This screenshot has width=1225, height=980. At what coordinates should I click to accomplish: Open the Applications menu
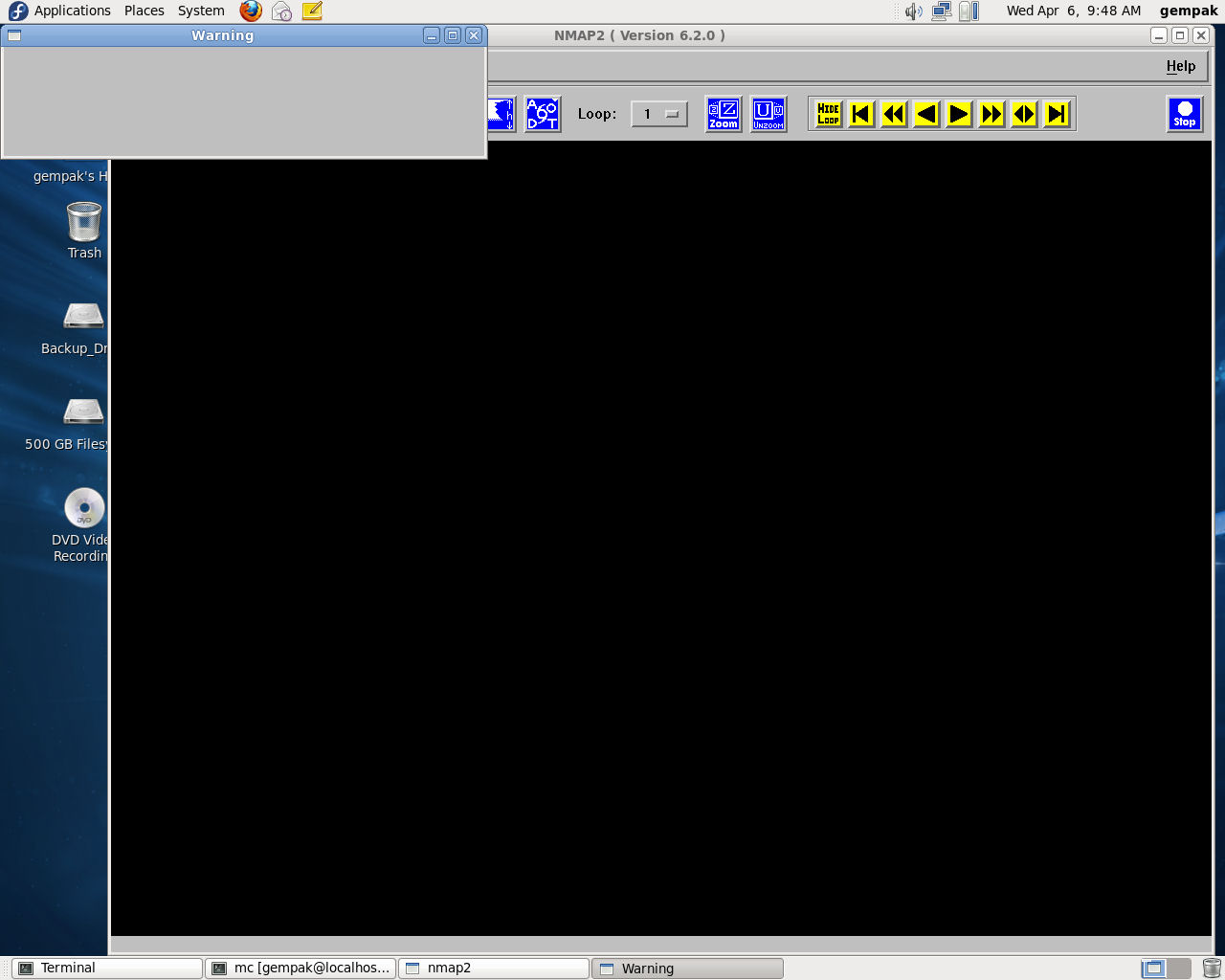[72, 11]
